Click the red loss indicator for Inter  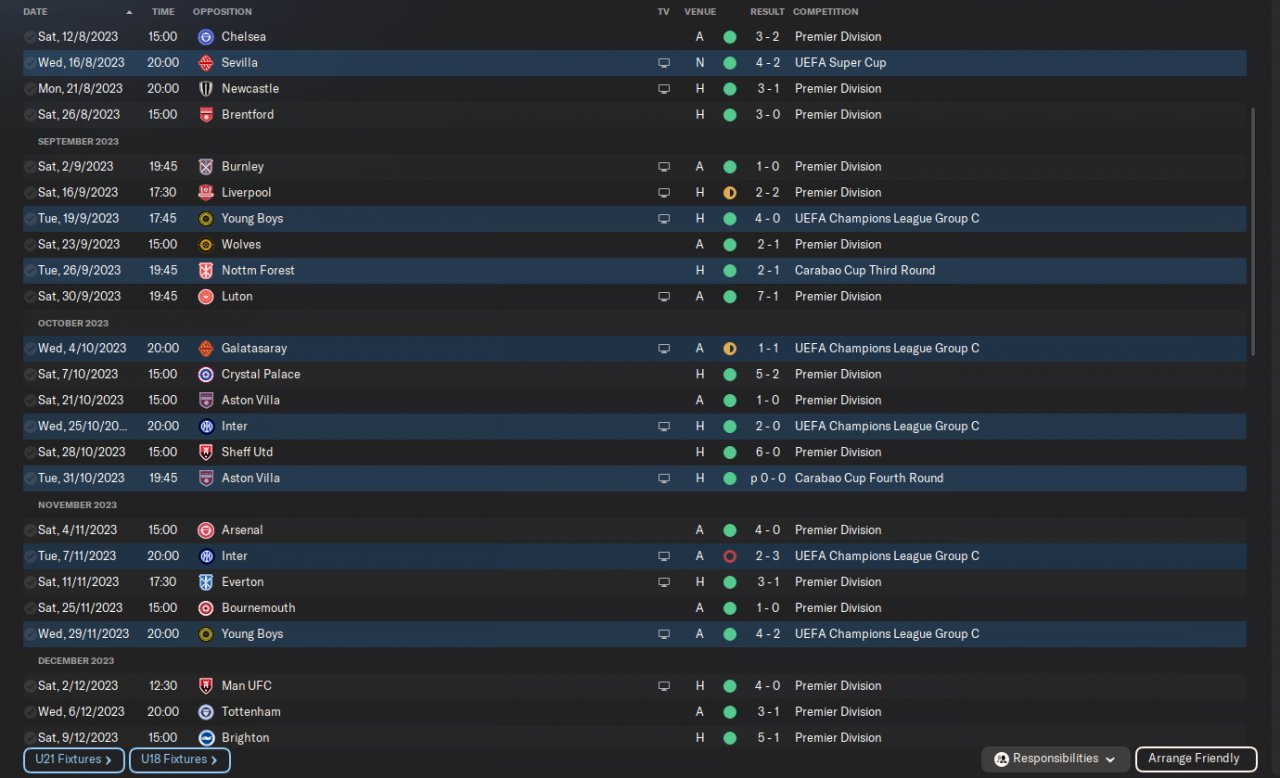pos(730,557)
